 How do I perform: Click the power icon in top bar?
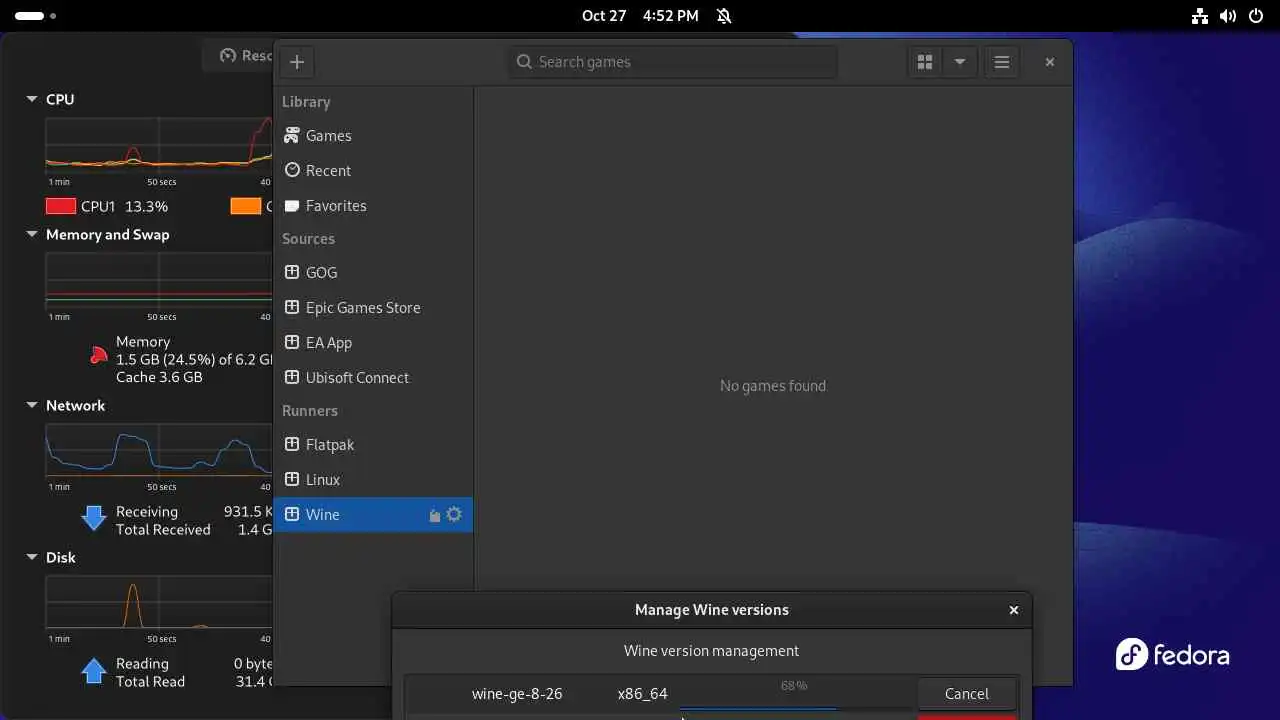1256,16
